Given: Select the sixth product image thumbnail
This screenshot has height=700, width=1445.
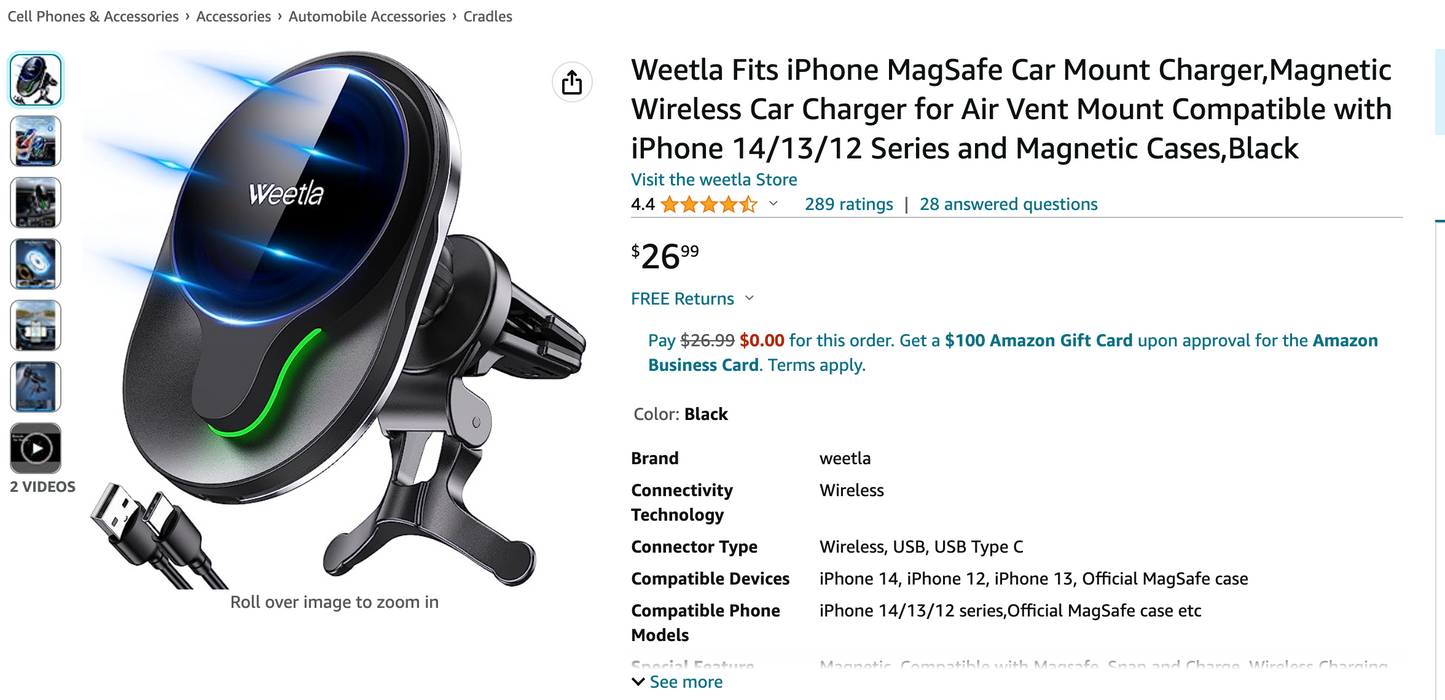Looking at the screenshot, I should (x=36, y=387).
